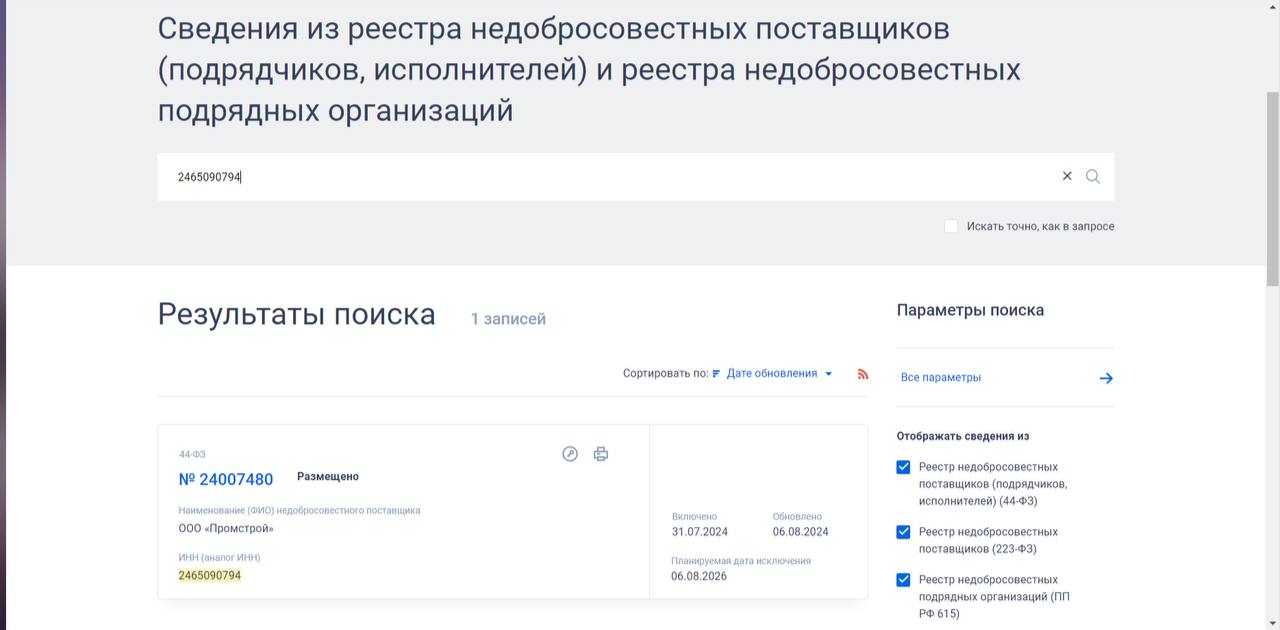
Task: Uncheck the ПП РФ 615 registry checkbox
Action: coord(904,580)
